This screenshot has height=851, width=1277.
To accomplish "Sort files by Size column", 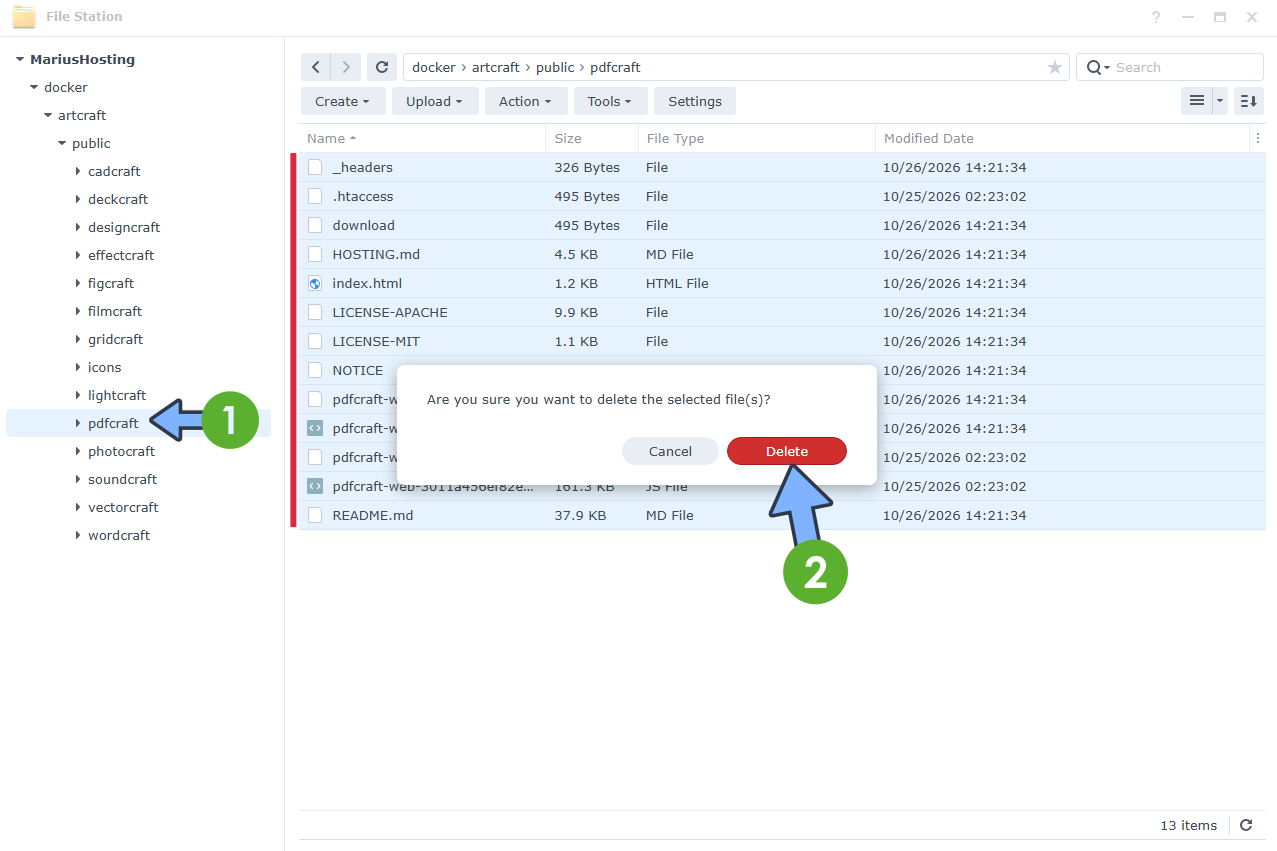I will point(592,138).
